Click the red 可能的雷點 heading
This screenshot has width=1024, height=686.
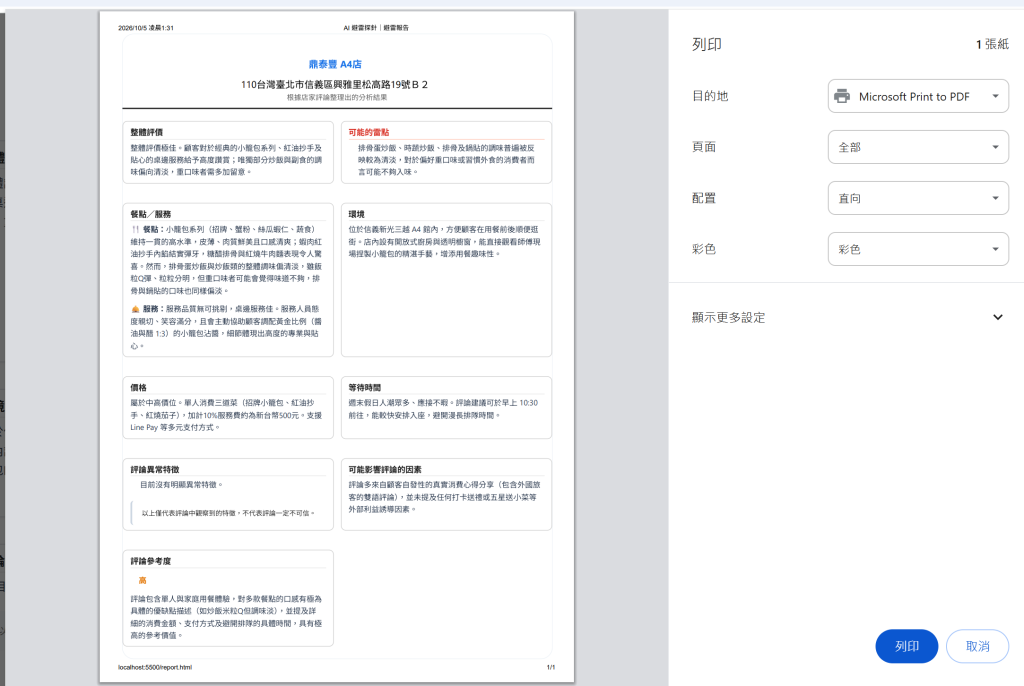pyautogui.click(x=368, y=132)
